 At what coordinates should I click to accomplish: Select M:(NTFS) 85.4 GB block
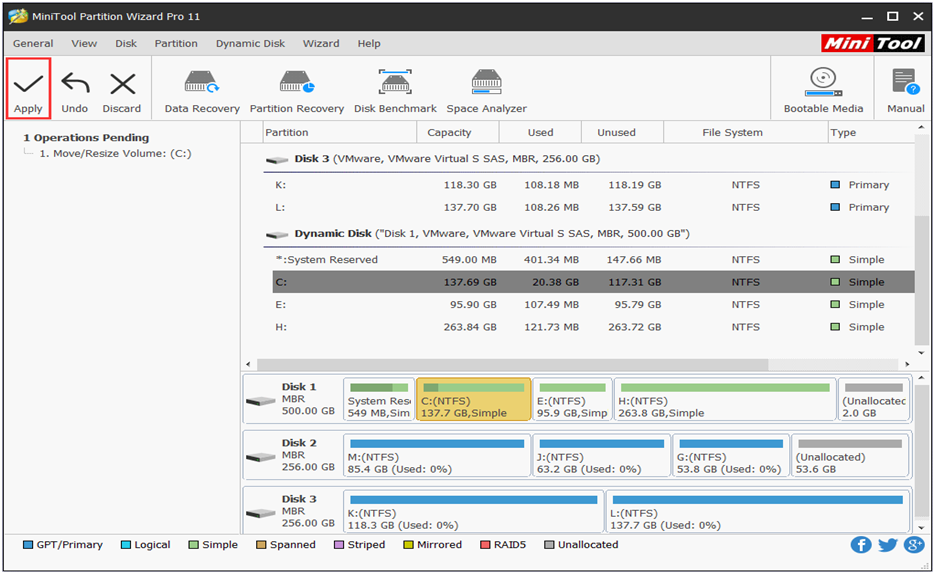[436, 455]
